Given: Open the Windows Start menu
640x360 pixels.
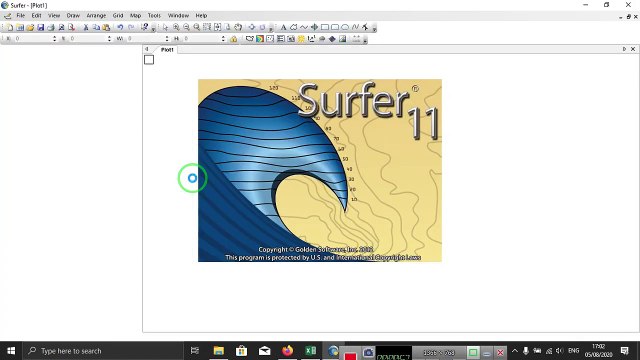Looking at the screenshot, I should point(11,351).
